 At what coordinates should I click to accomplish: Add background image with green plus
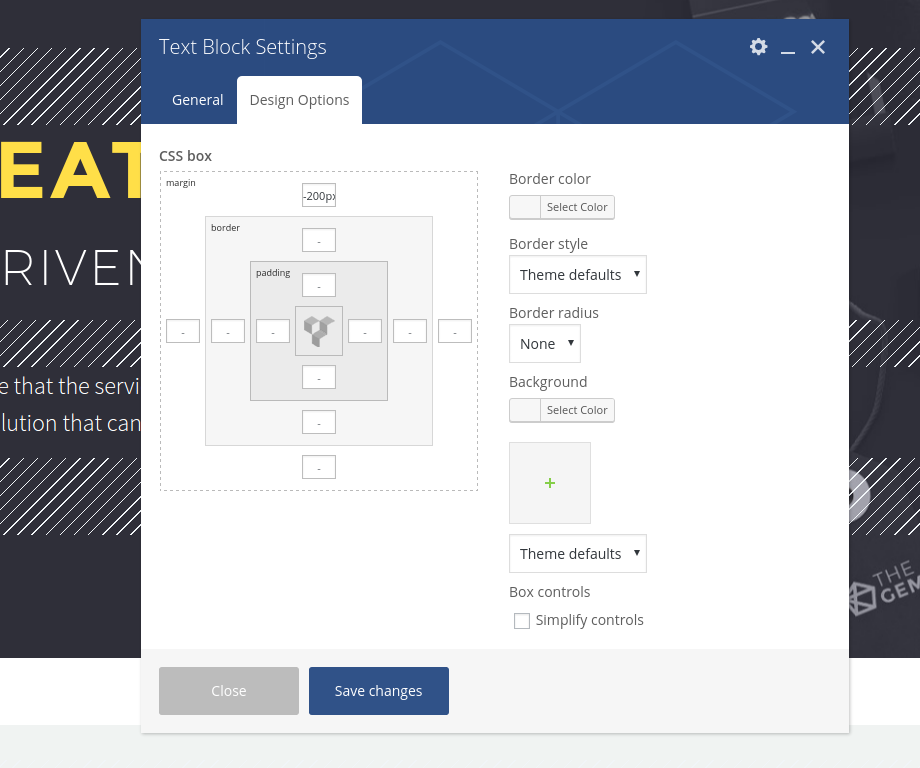point(549,483)
